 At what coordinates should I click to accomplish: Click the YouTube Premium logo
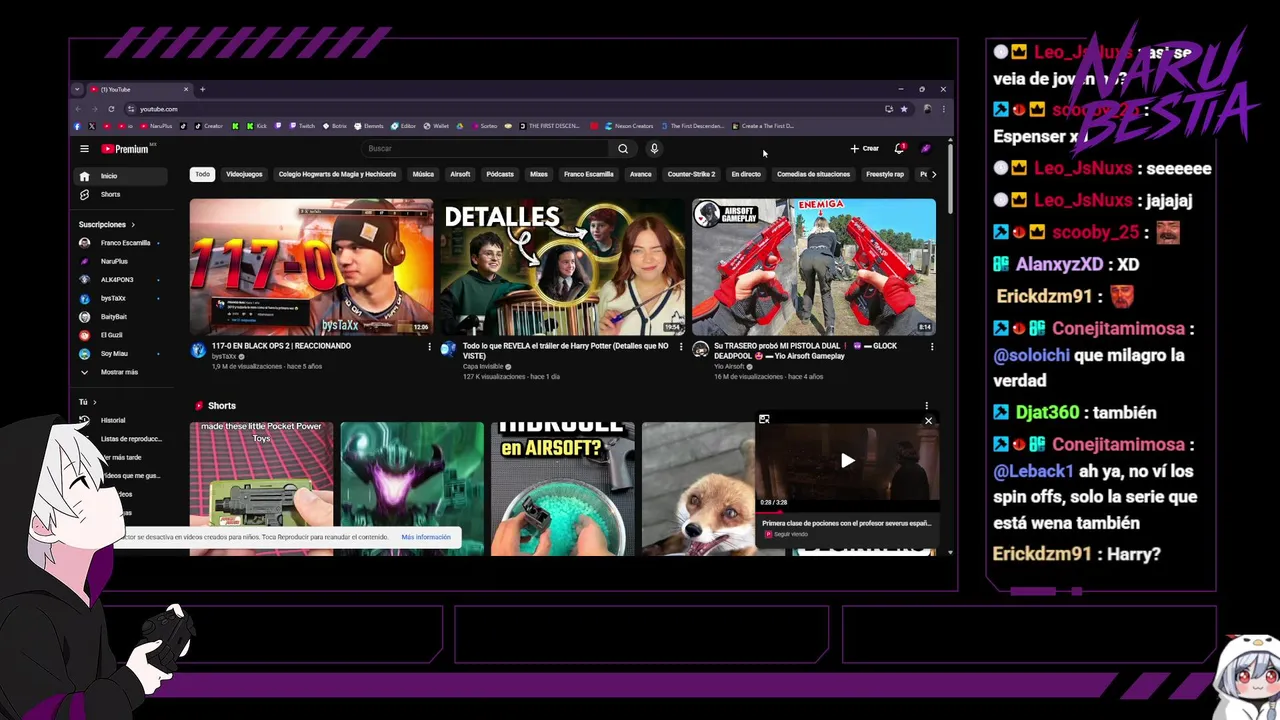(x=124, y=149)
